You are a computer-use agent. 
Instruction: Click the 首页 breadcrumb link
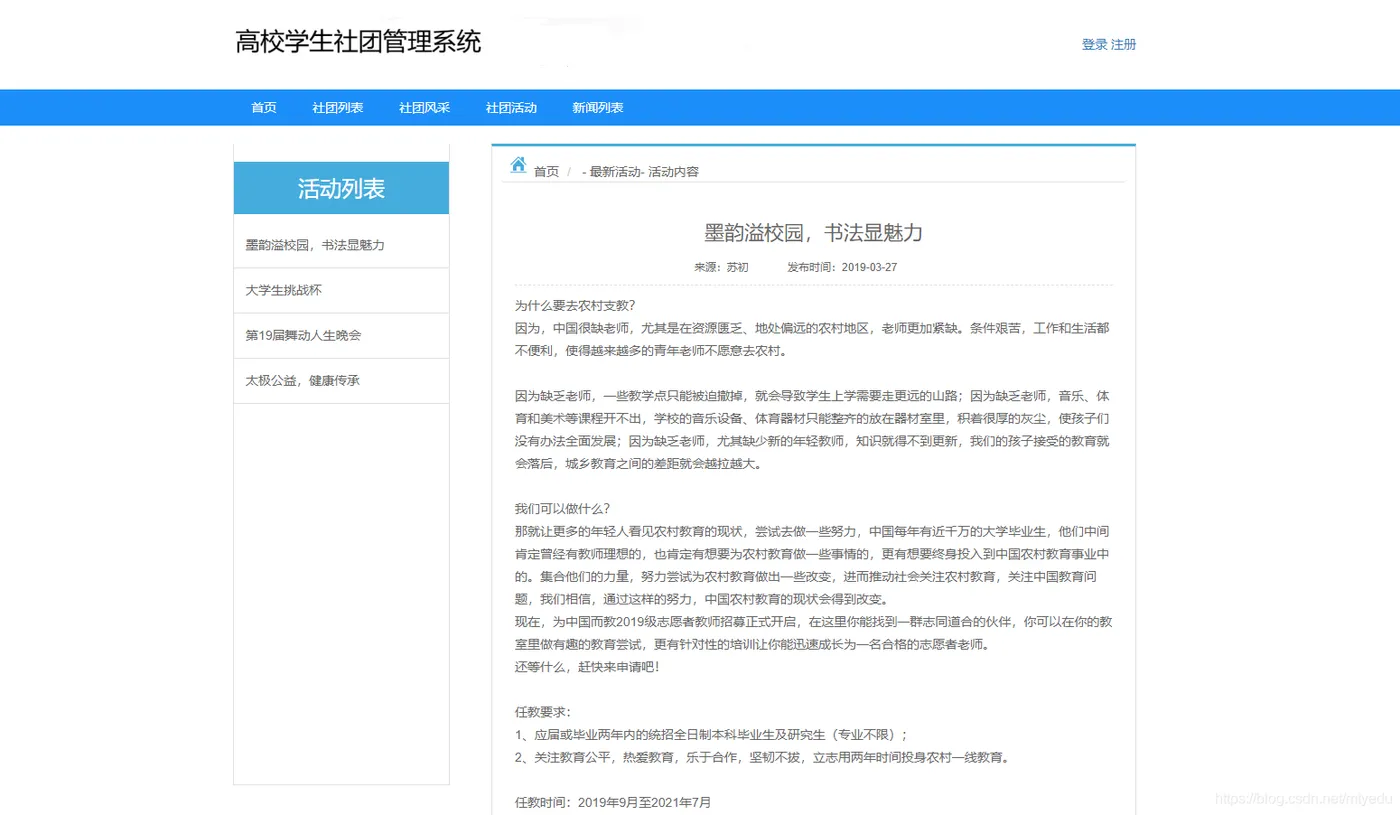(546, 172)
